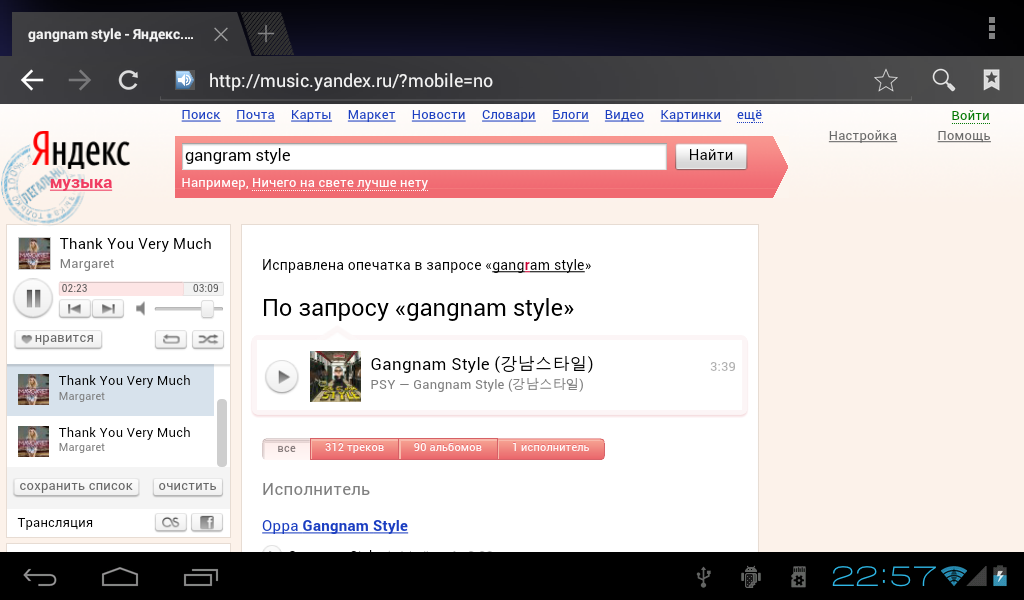Viewport: 1024px width, 600px height.
Task: Click the Яндекс logo
Action: click(81, 151)
